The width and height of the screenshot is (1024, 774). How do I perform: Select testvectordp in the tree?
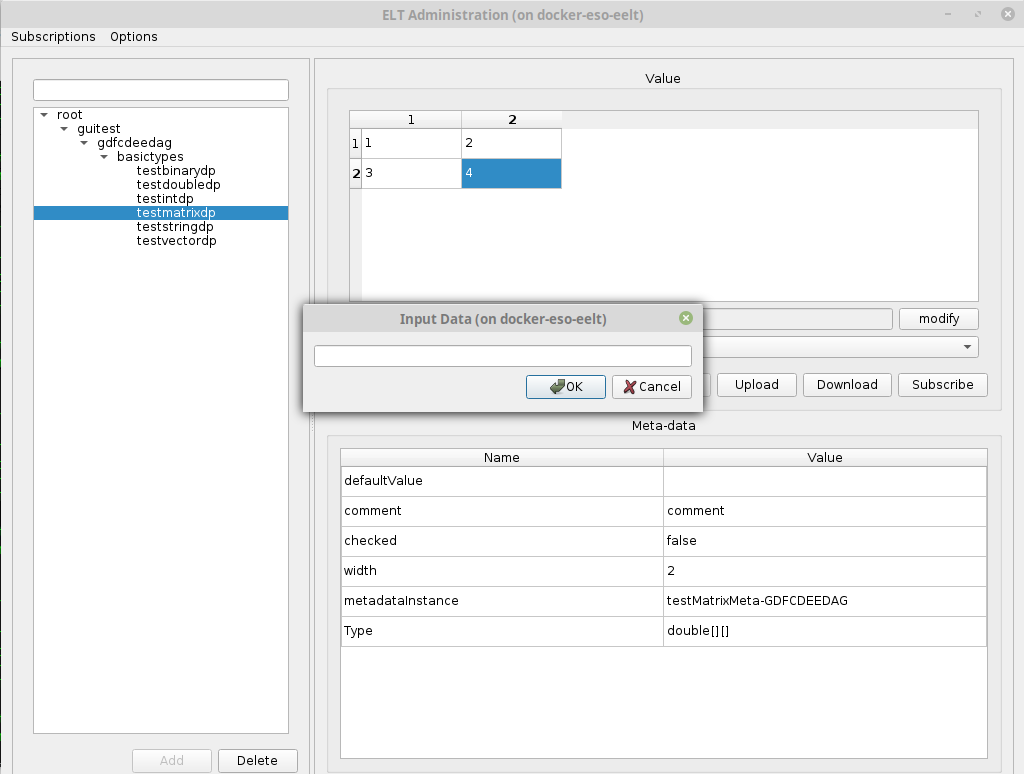[176, 241]
